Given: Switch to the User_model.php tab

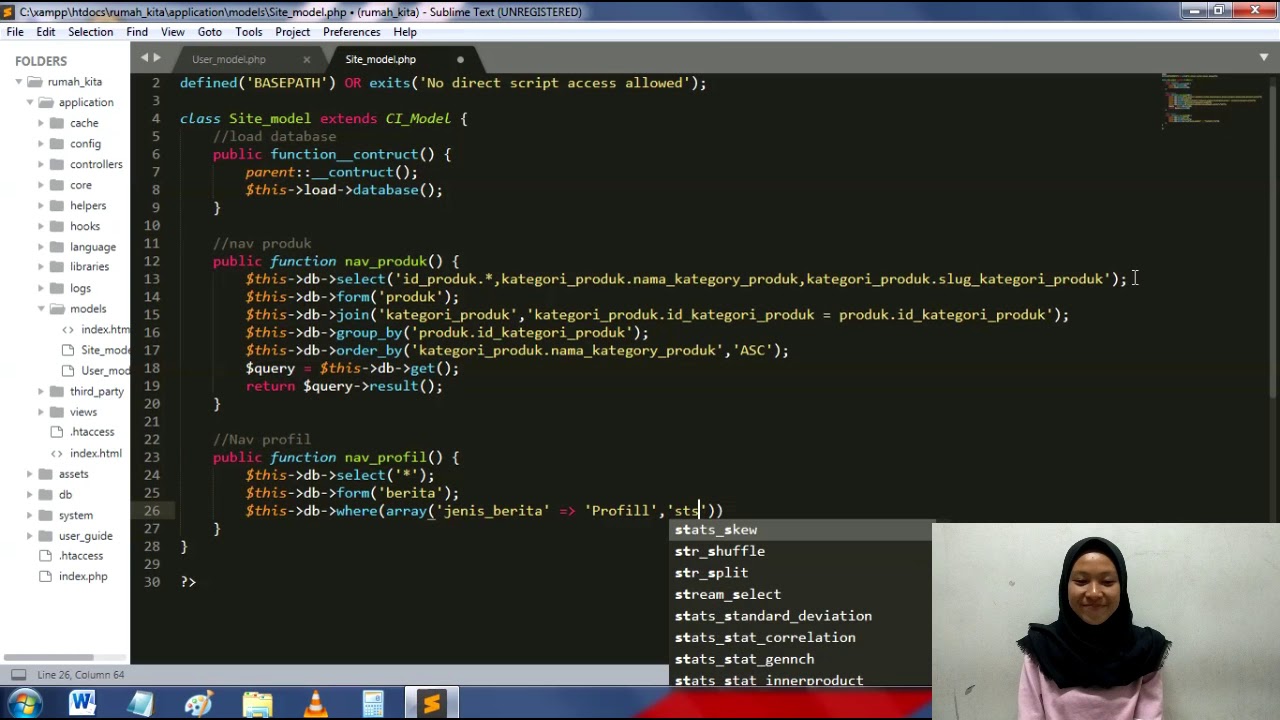Looking at the screenshot, I should [x=229, y=60].
